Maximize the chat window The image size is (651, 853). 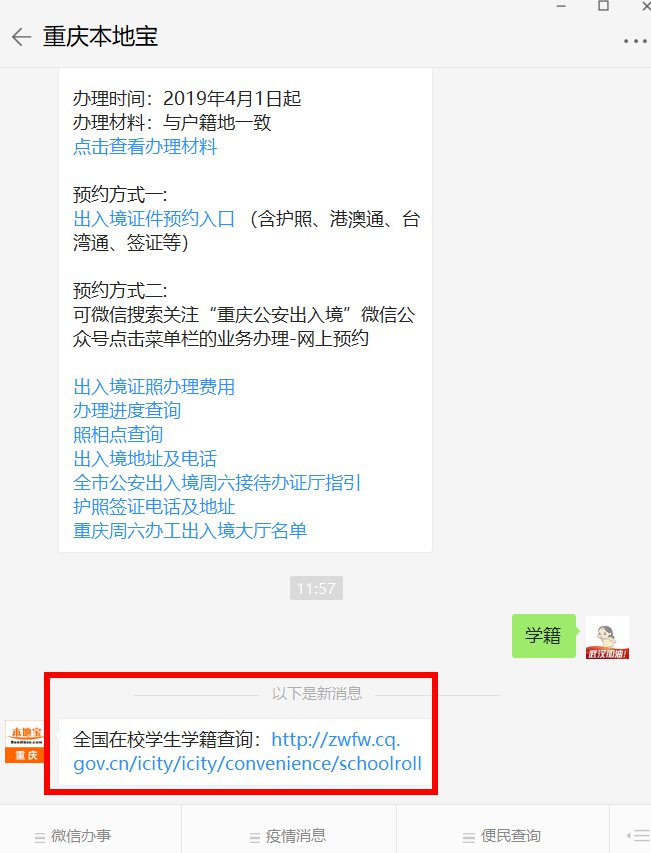[603, 6]
